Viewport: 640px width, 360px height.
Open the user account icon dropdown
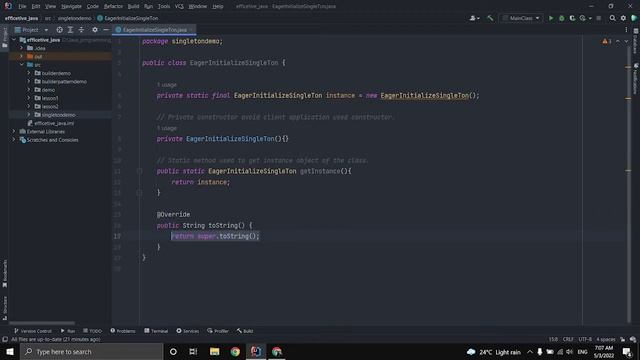pos(474,18)
